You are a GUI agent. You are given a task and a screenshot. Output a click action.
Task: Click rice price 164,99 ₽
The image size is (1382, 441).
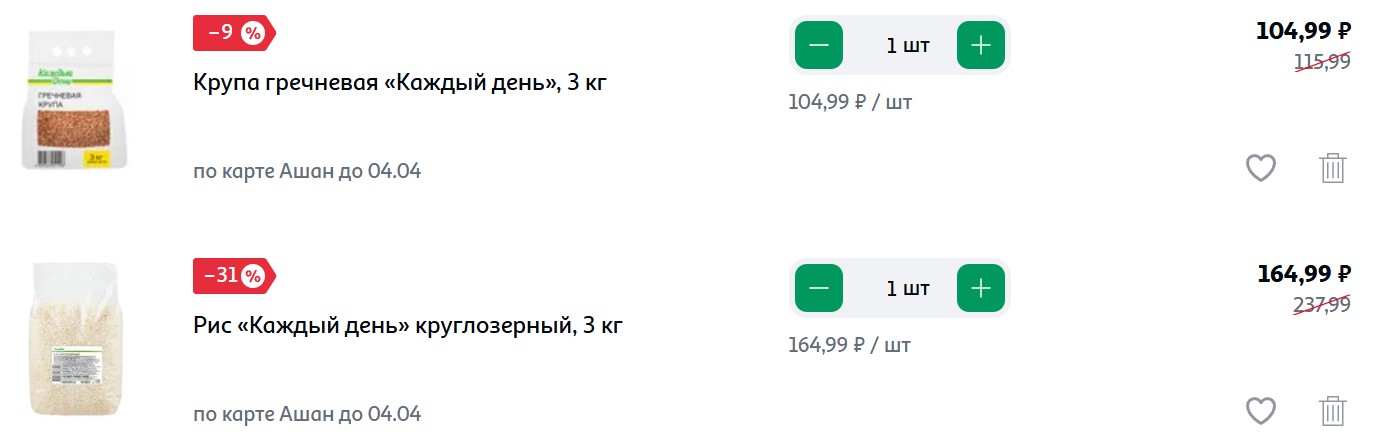coord(1304,274)
